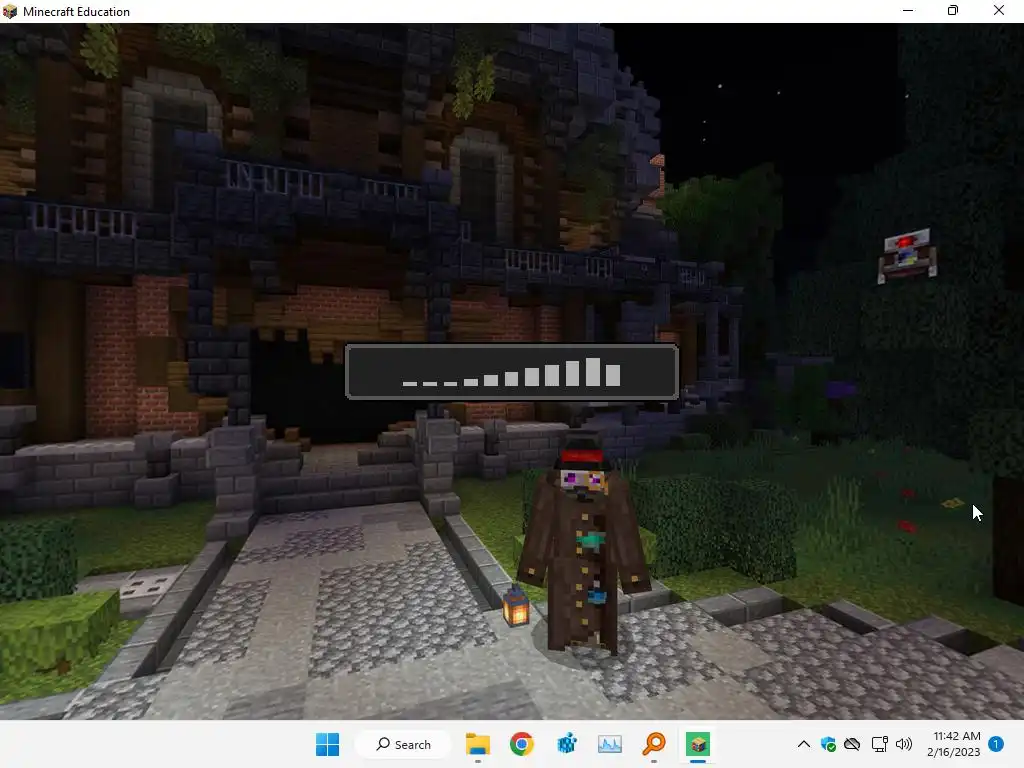
Task: Open the blue cube app in taskbar
Action: [x=567, y=744]
